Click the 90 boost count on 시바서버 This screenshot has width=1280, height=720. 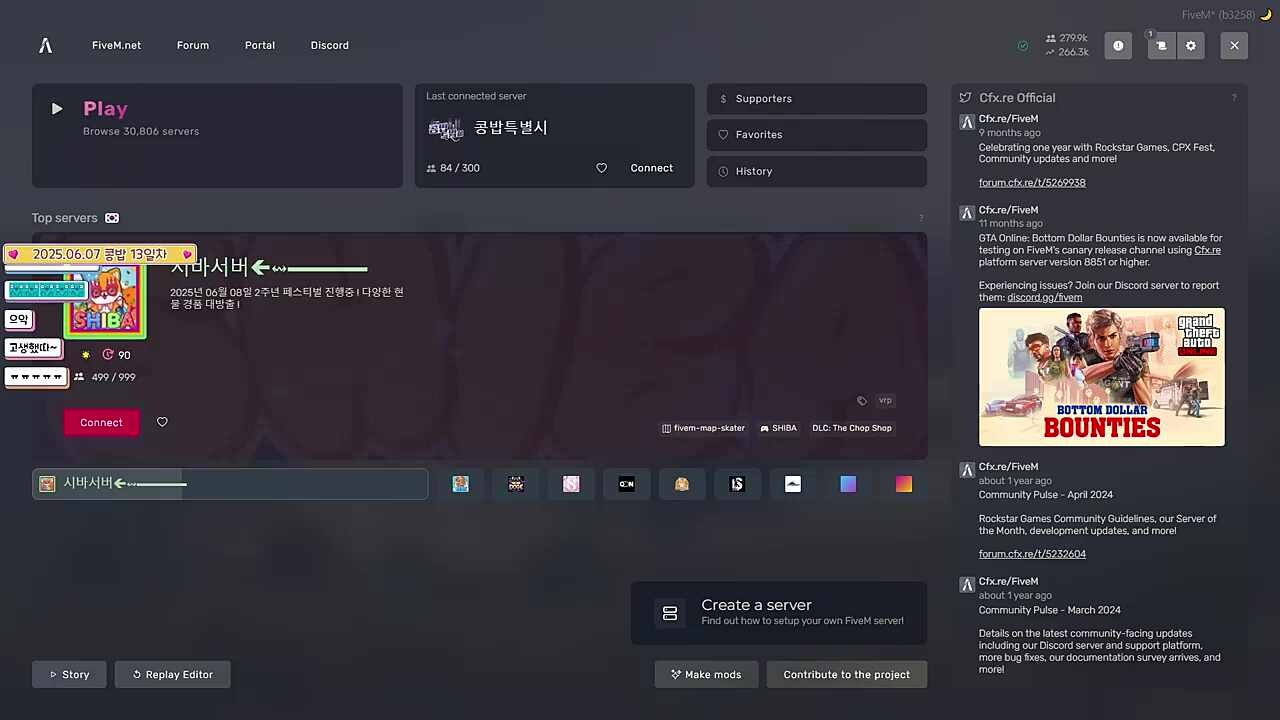pyautogui.click(x=124, y=355)
